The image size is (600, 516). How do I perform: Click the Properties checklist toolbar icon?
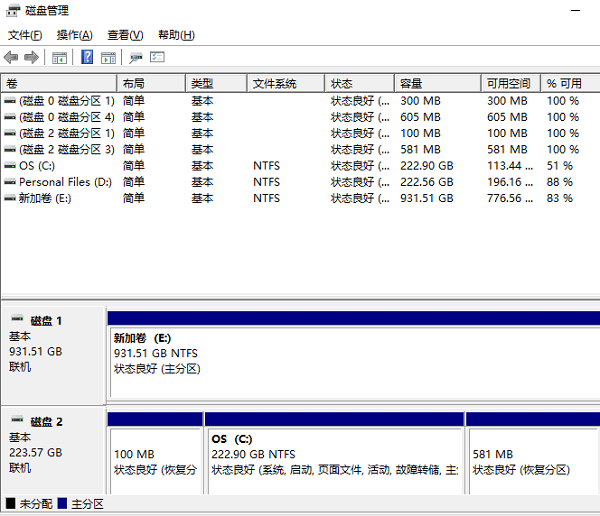pyautogui.click(x=157, y=57)
